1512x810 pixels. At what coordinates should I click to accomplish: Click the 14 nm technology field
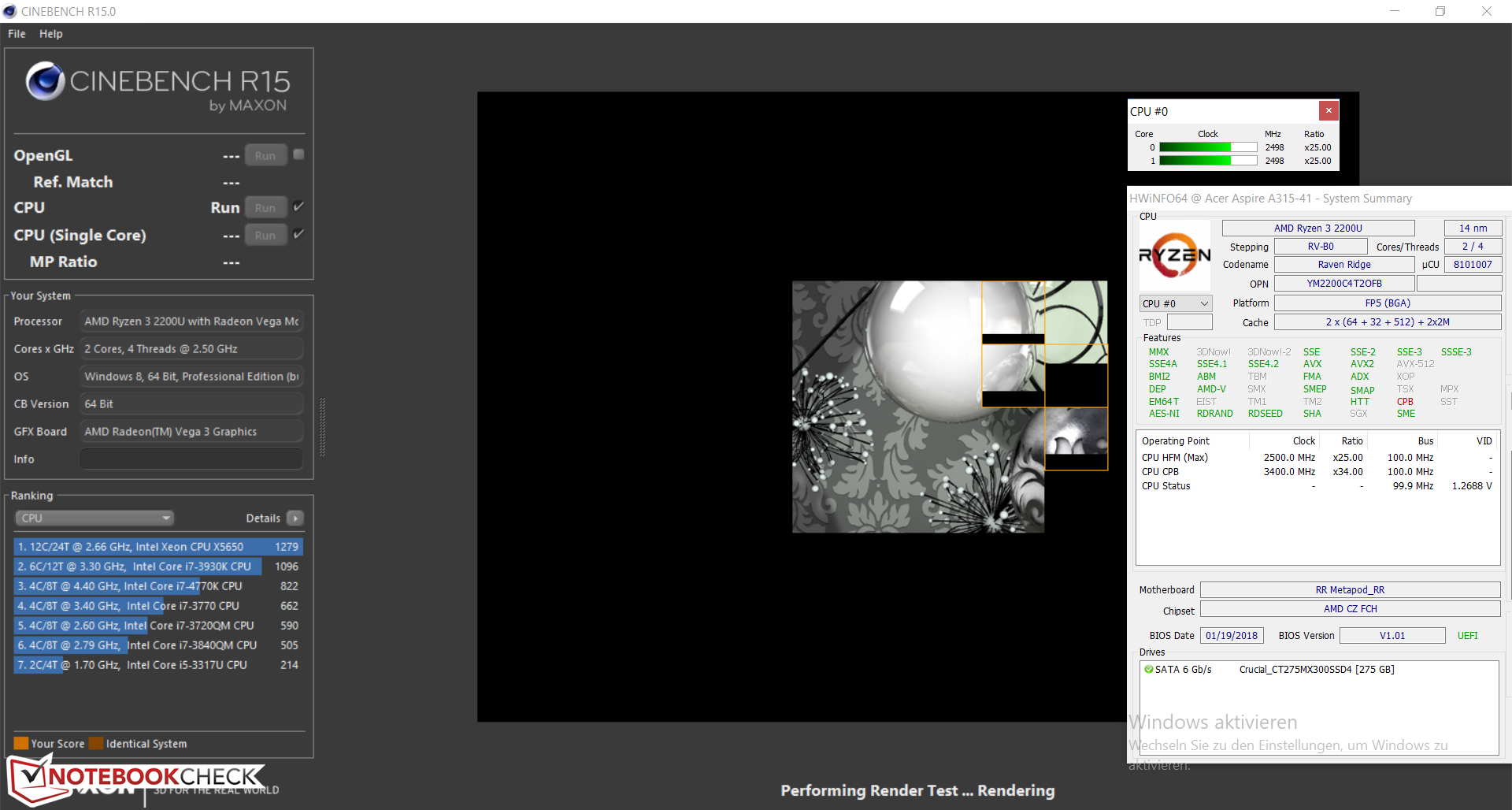point(1473,228)
